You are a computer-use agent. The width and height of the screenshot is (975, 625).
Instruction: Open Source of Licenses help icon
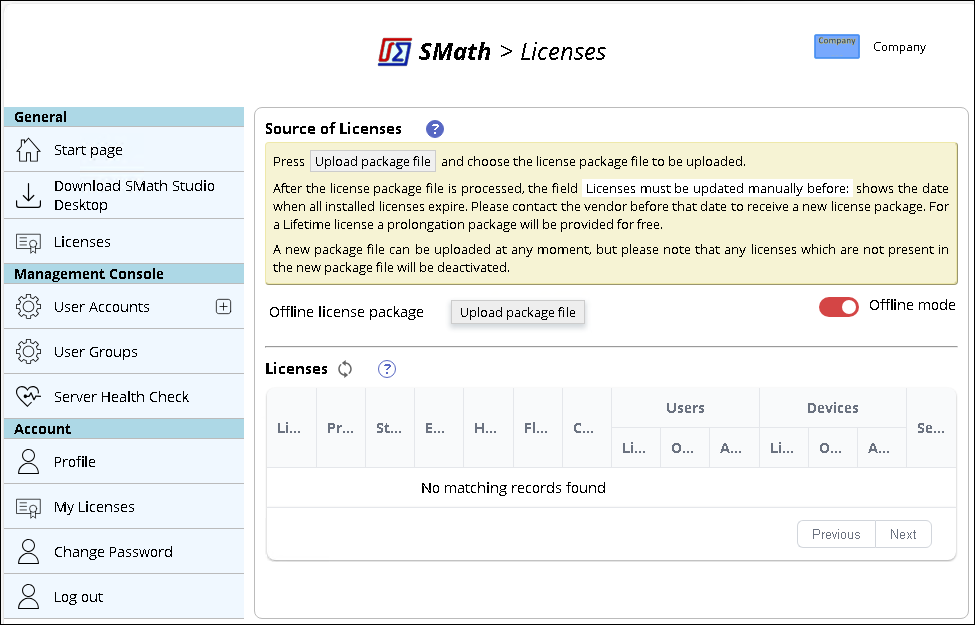coord(435,129)
